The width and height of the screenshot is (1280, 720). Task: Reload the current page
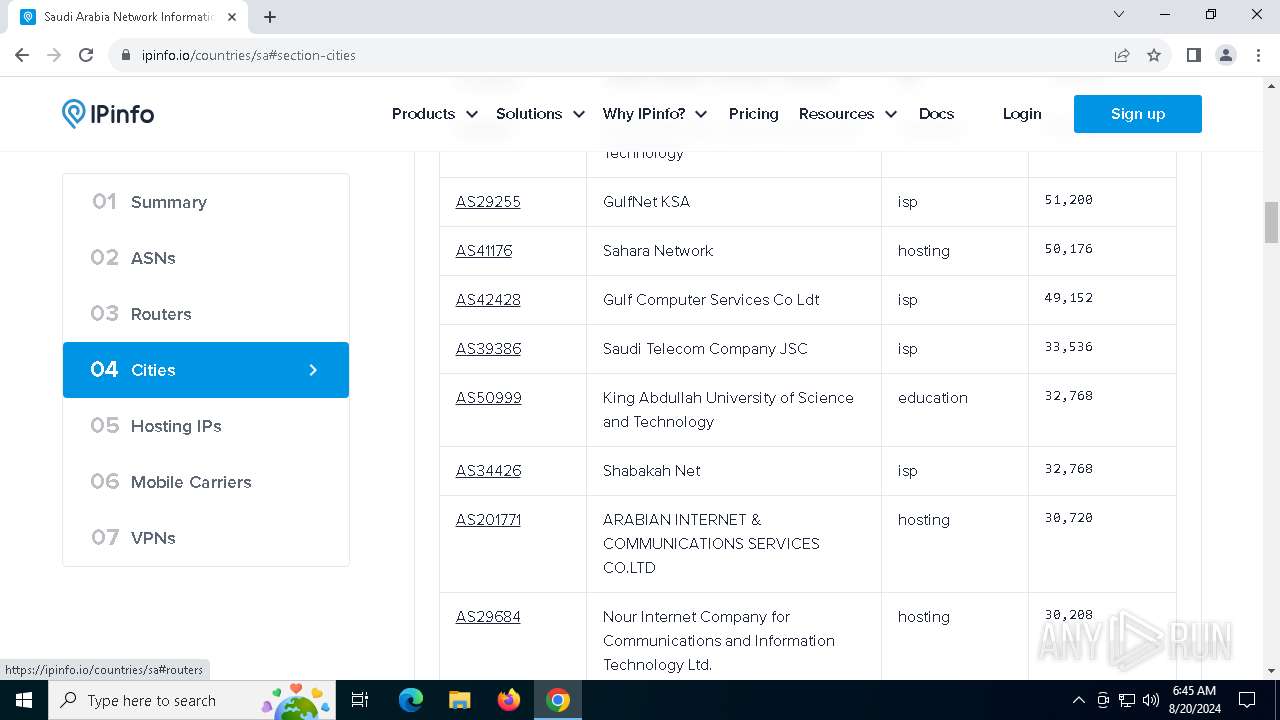pyautogui.click(x=86, y=55)
